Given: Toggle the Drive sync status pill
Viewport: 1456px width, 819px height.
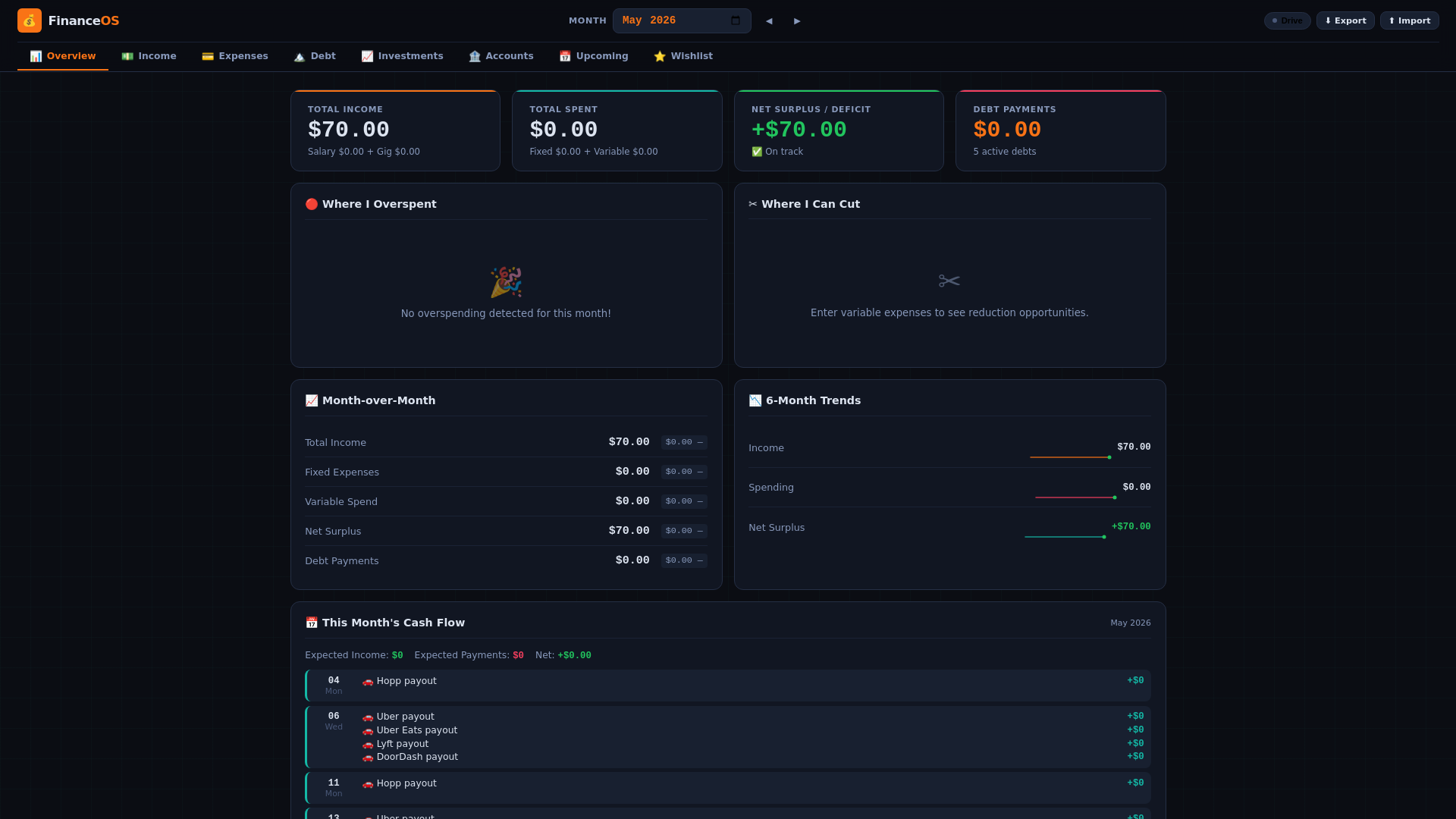Looking at the screenshot, I should tap(1287, 20).
